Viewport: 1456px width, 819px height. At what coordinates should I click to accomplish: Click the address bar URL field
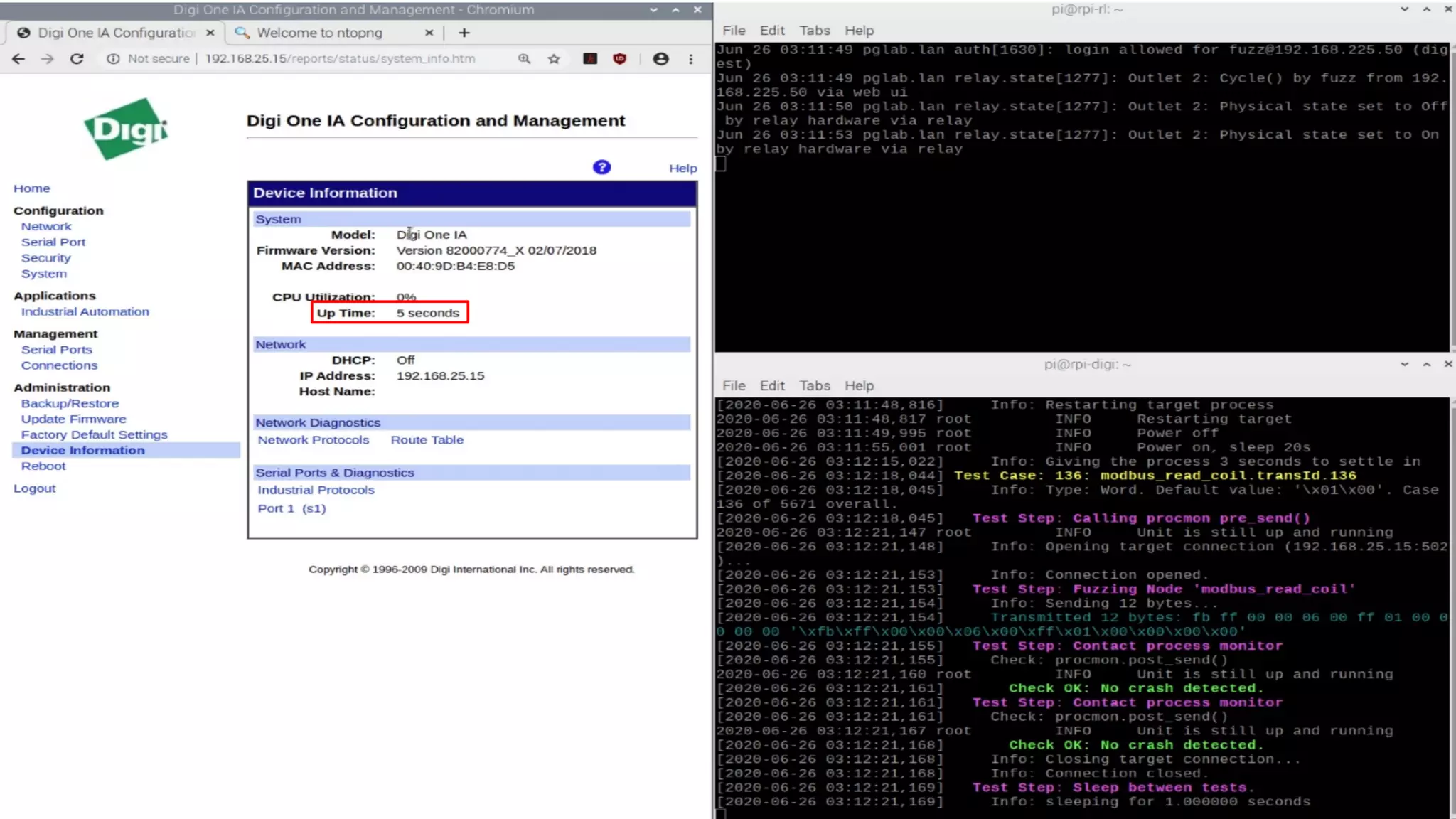(340, 59)
